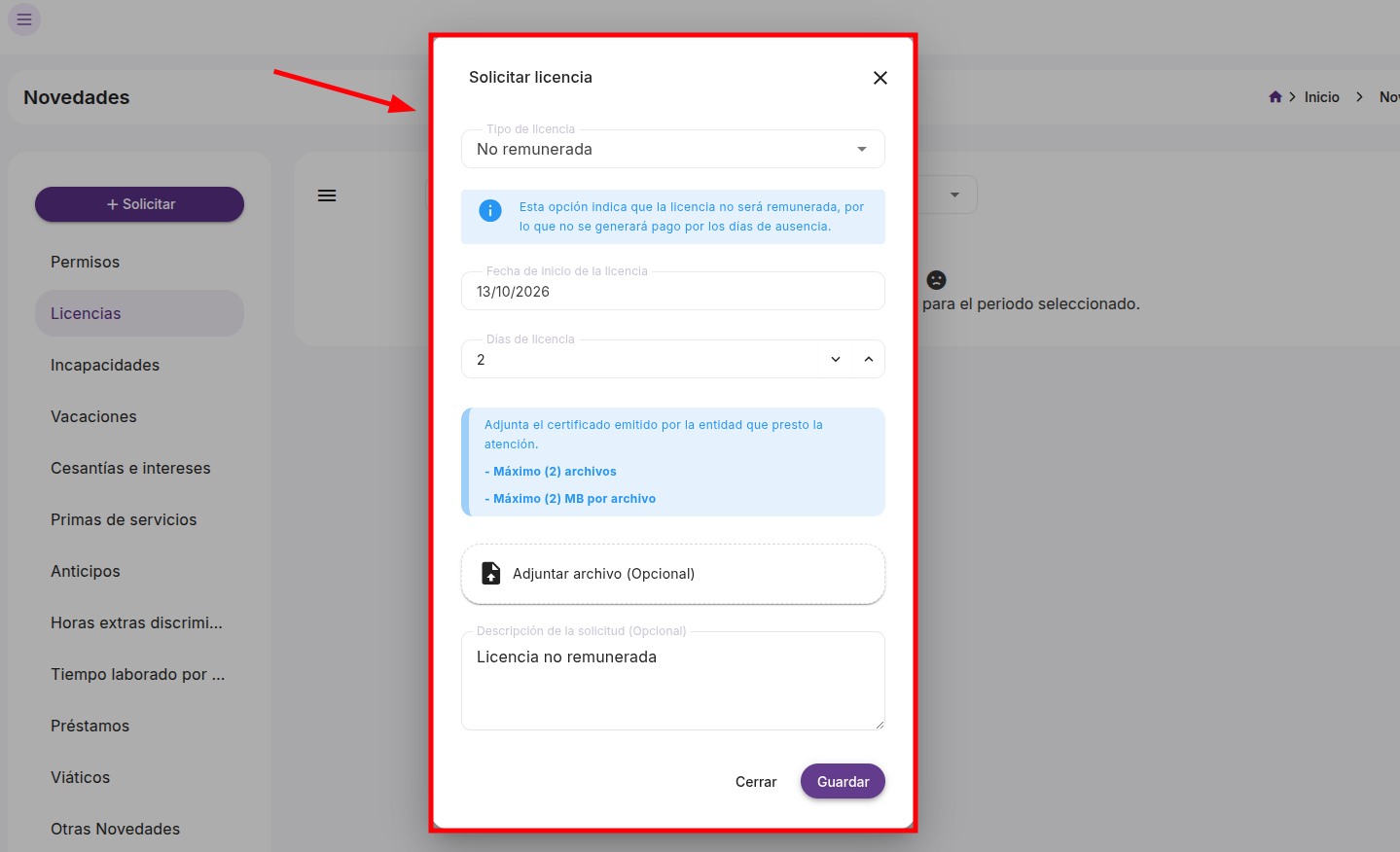Click the panel list menu icon

327,195
